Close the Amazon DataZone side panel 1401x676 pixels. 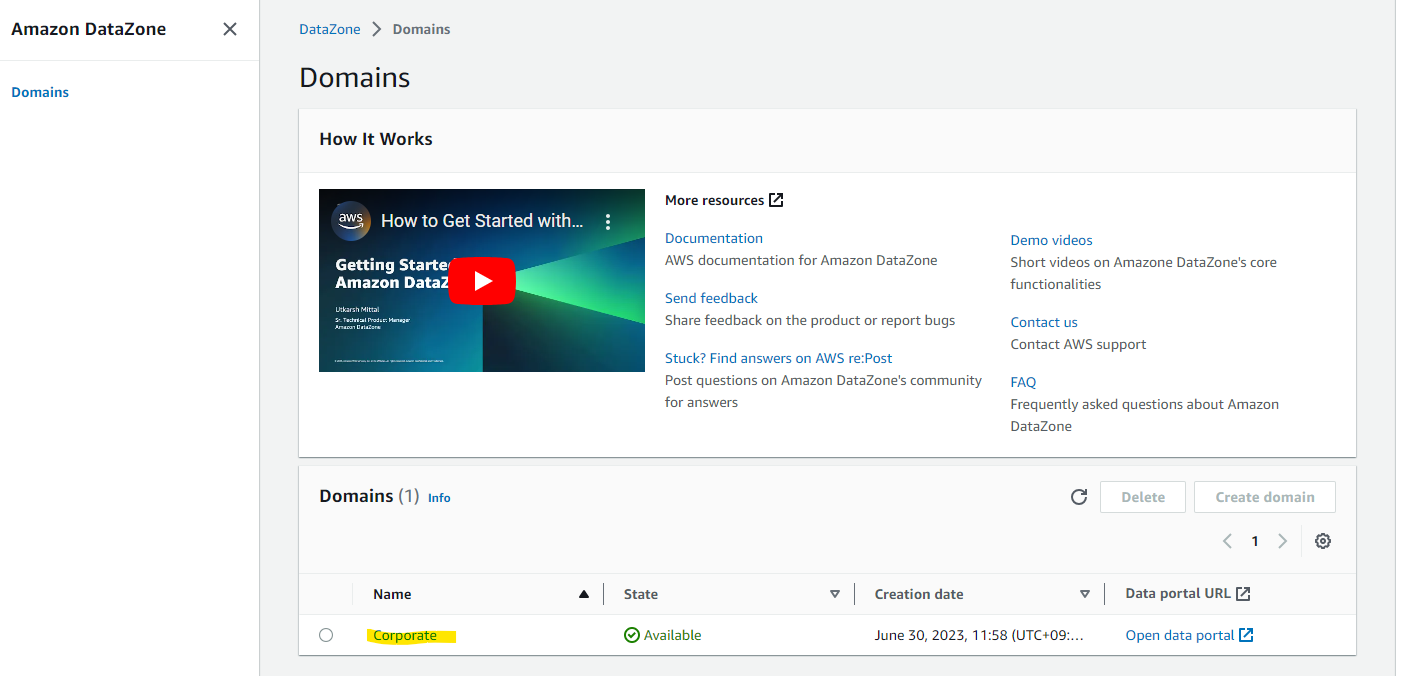click(x=230, y=29)
